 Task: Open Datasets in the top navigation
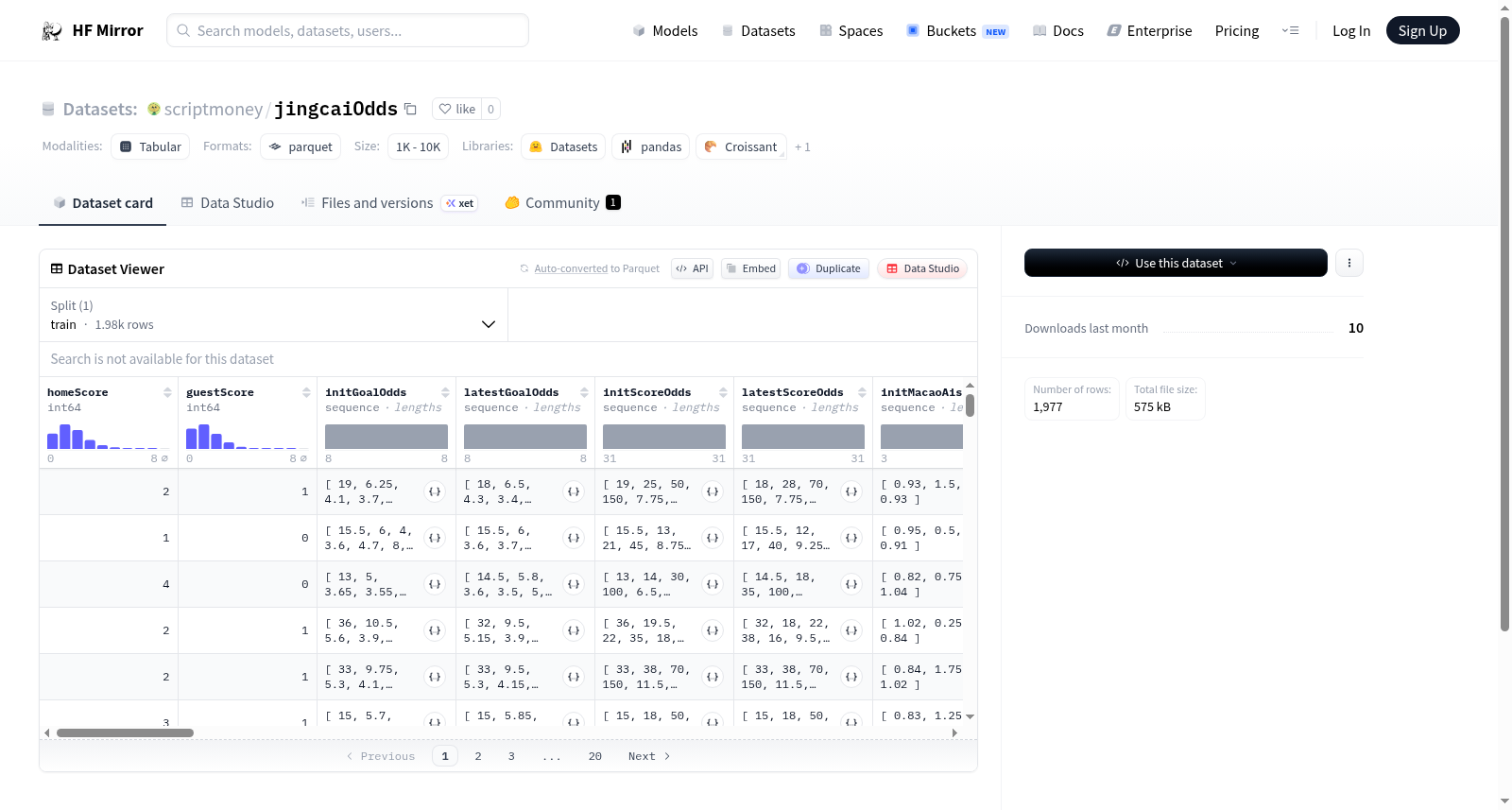759,31
